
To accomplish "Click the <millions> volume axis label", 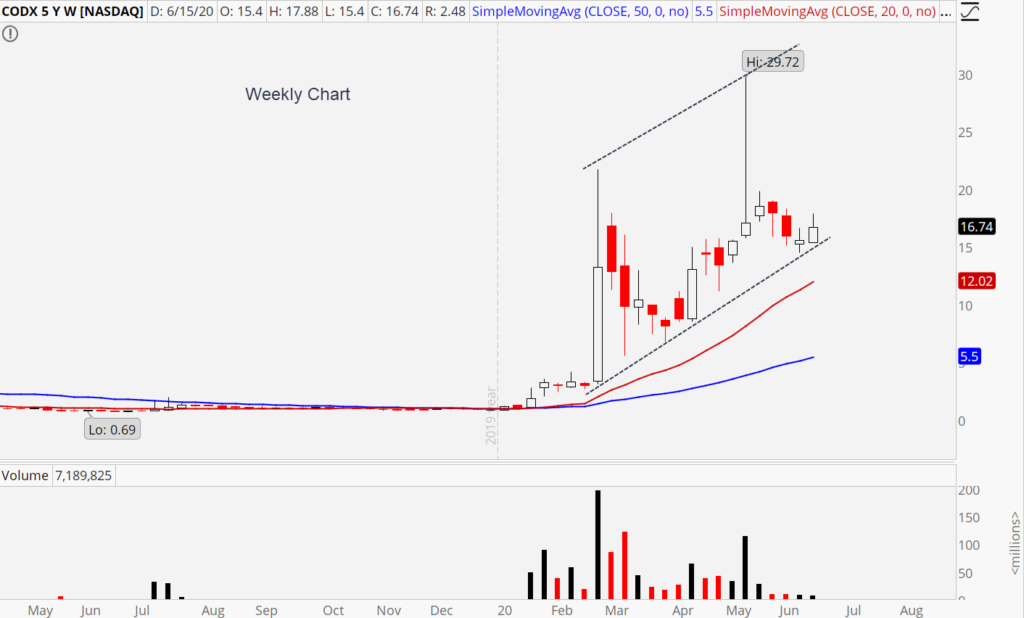I will point(1015,544).
